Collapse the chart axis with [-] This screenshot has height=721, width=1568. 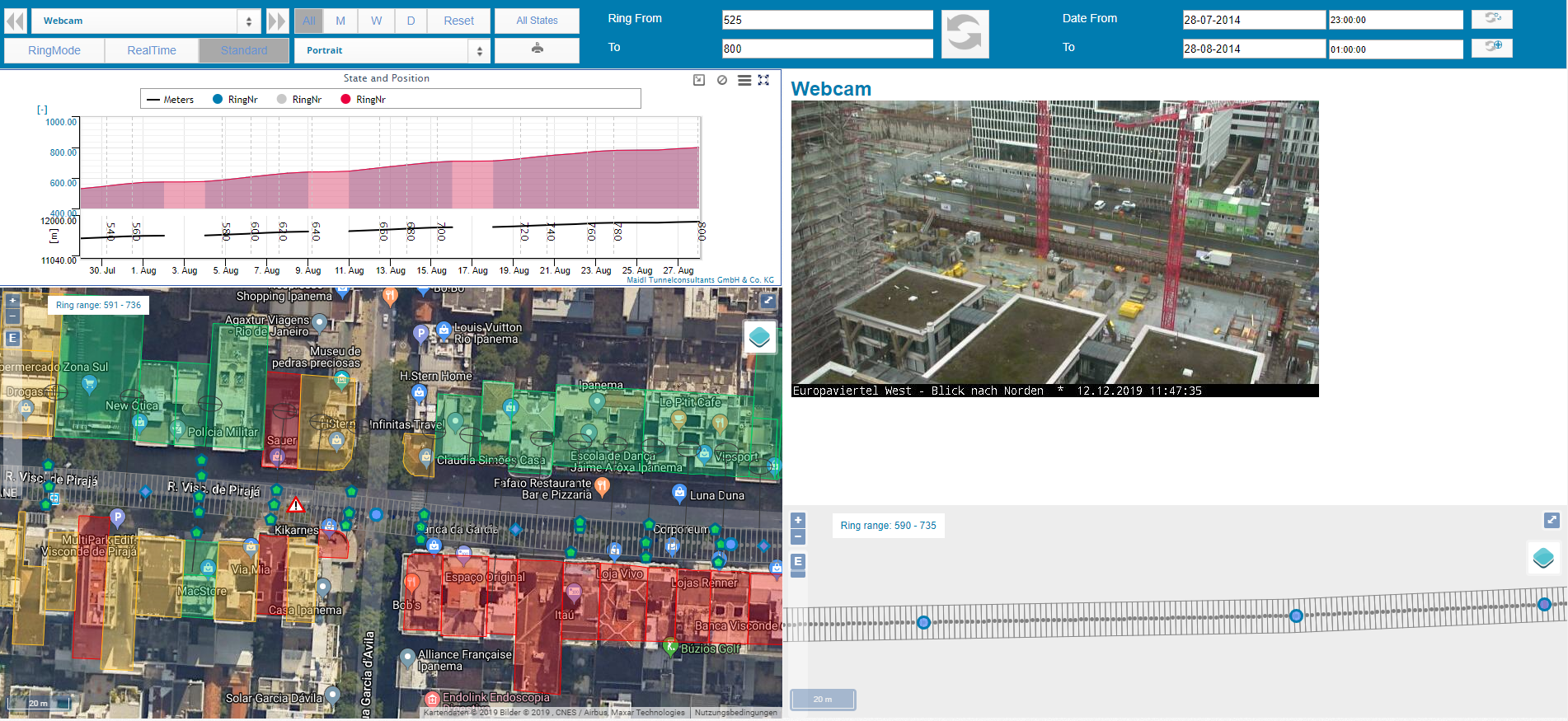(x=42, y=110)
